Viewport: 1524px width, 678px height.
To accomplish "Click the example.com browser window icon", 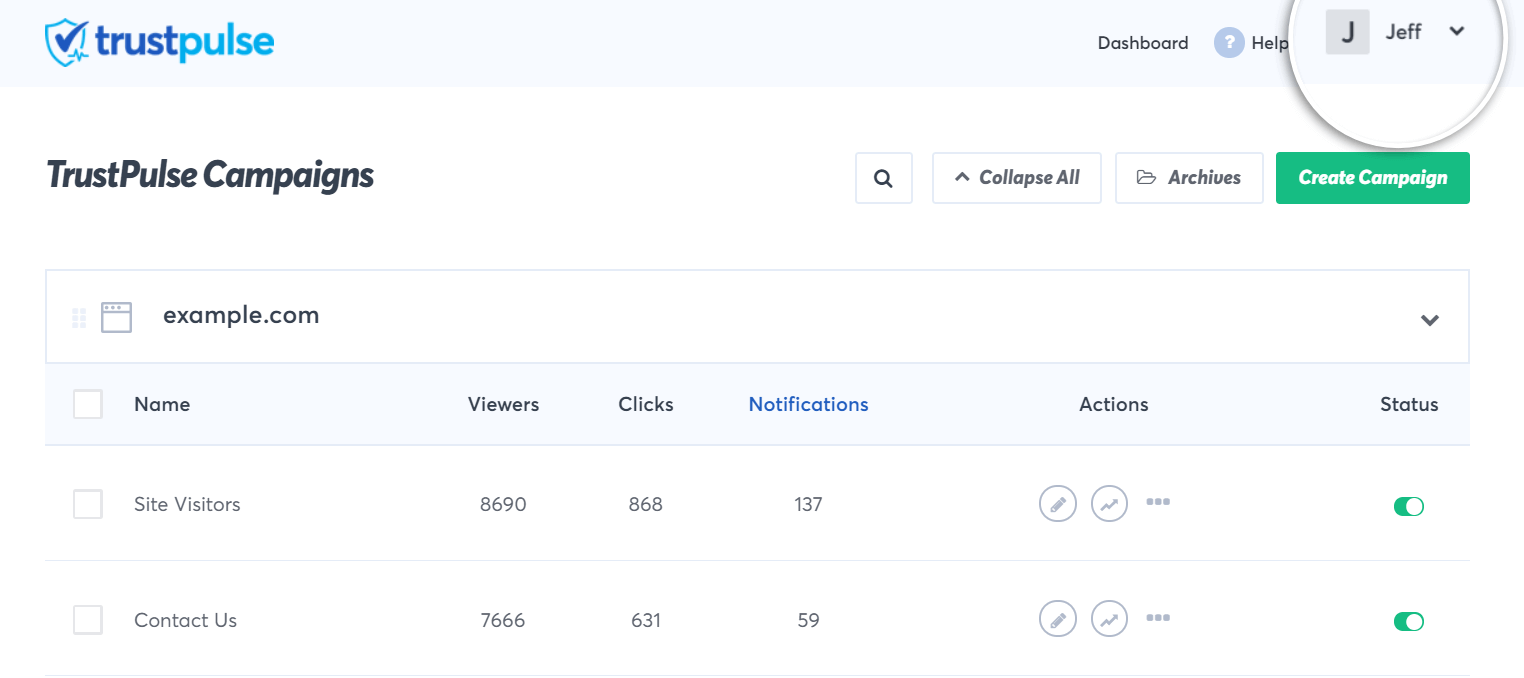I will (116, 318).
